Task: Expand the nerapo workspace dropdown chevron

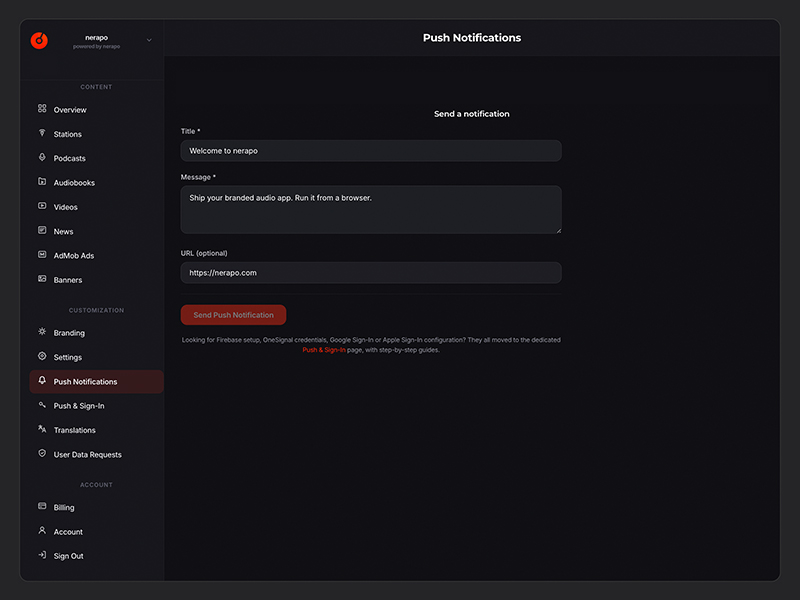Action: pos(149,40)
